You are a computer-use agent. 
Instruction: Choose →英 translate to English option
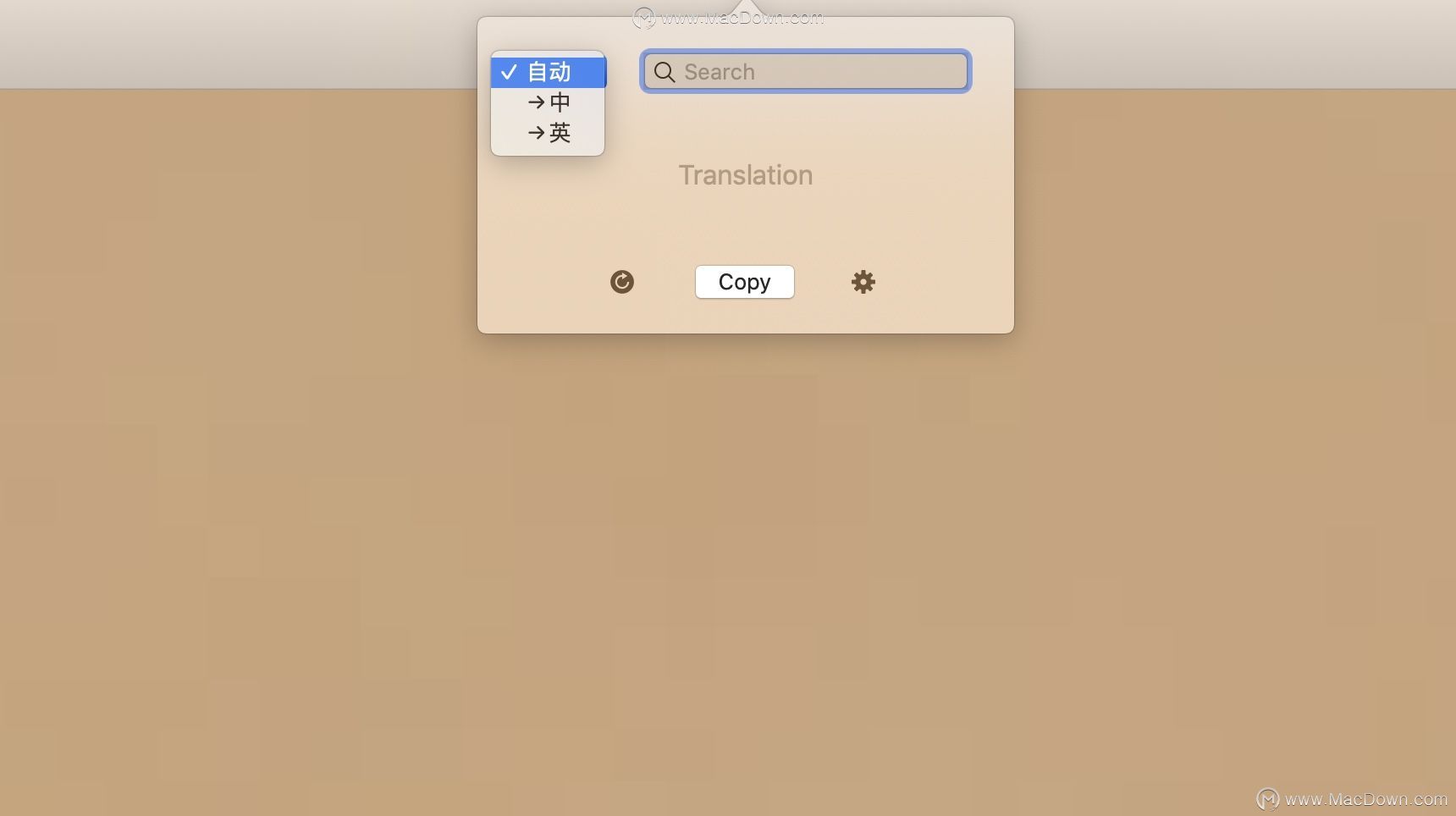(x=549, y=133)
